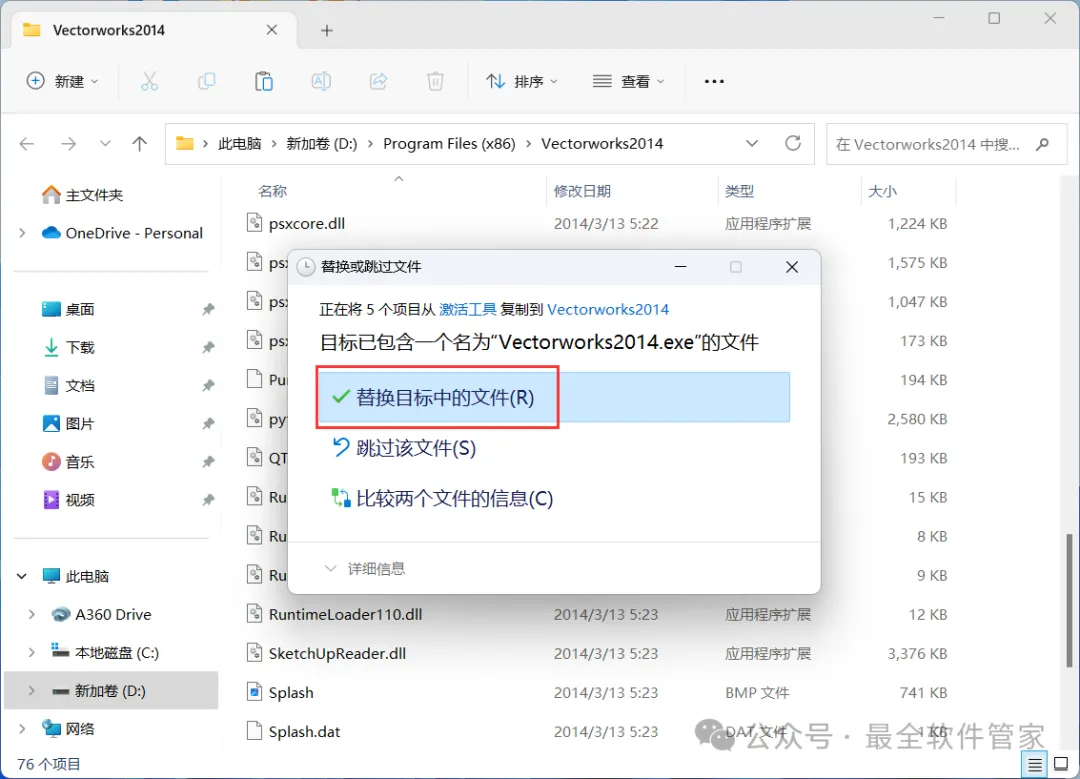Unpin 桌面 using its pin icon

tap(208, 309)
